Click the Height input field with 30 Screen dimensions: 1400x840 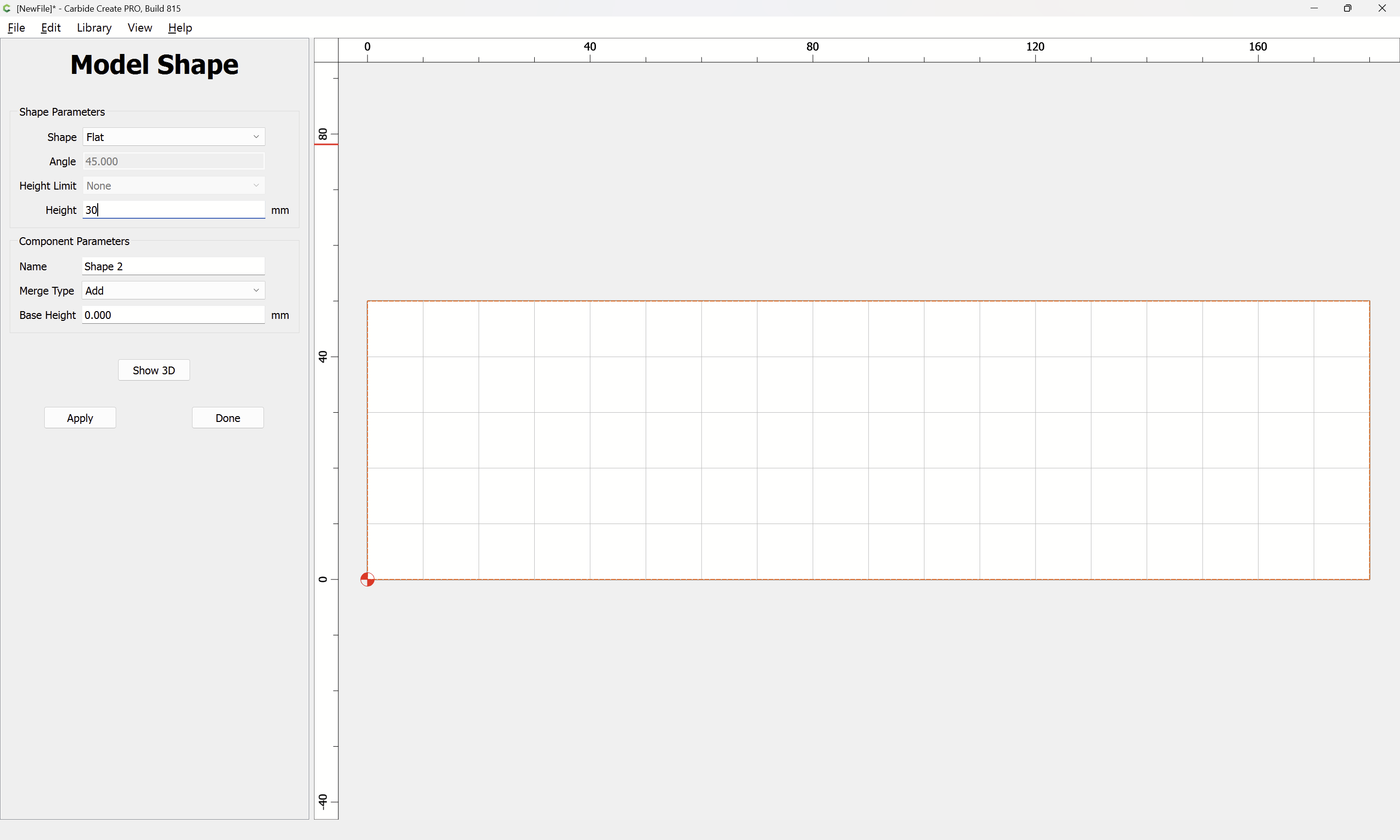coord(174,210)
